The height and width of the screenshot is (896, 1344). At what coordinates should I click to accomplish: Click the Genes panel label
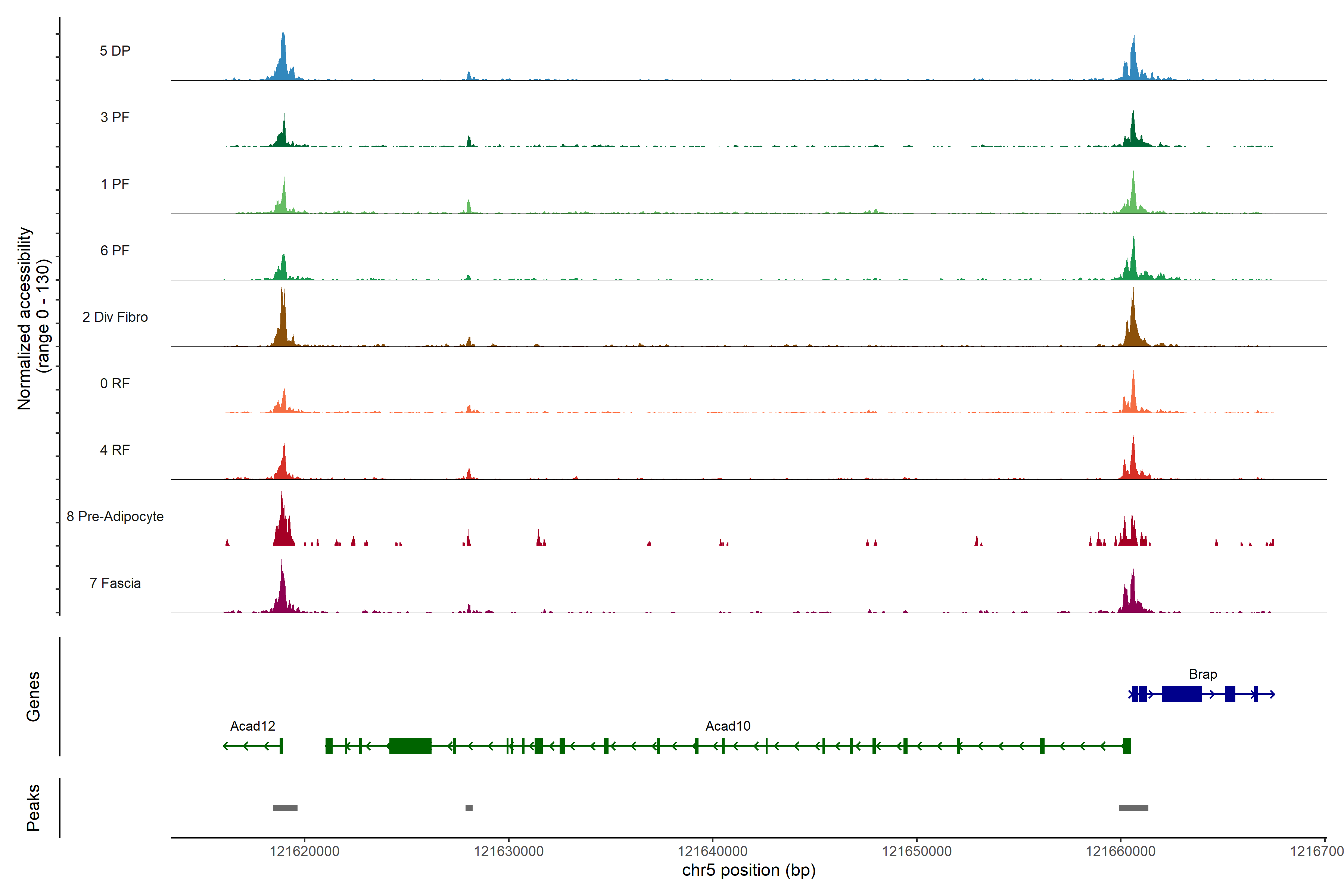point(33,697)
